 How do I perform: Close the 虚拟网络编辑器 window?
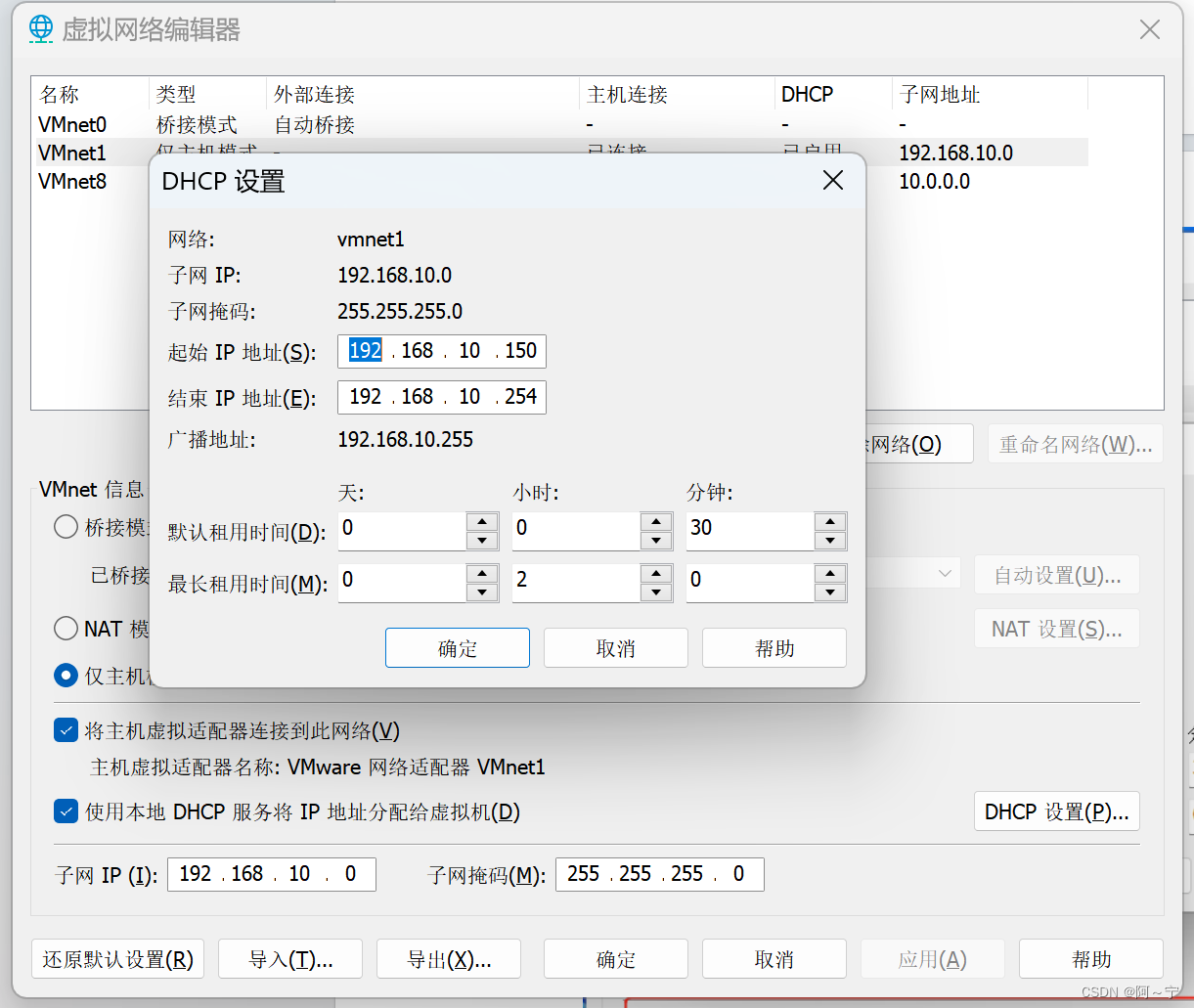pyautogui.click(x=1150, y=30)
